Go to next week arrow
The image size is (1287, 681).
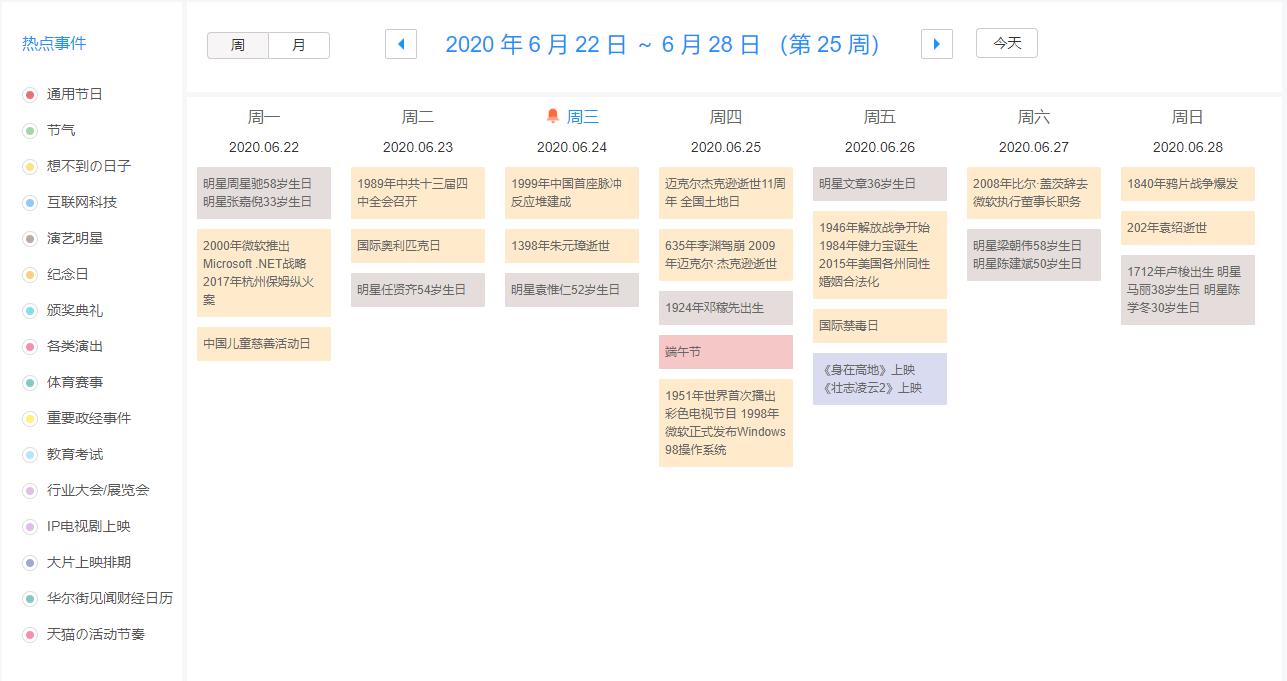click(x=937, y=44)
